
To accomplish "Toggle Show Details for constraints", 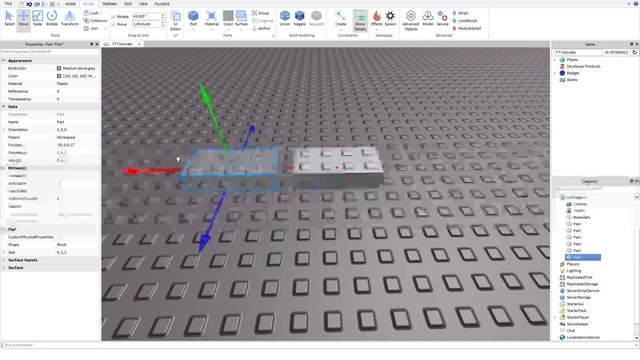I will (x=360, y=20).
